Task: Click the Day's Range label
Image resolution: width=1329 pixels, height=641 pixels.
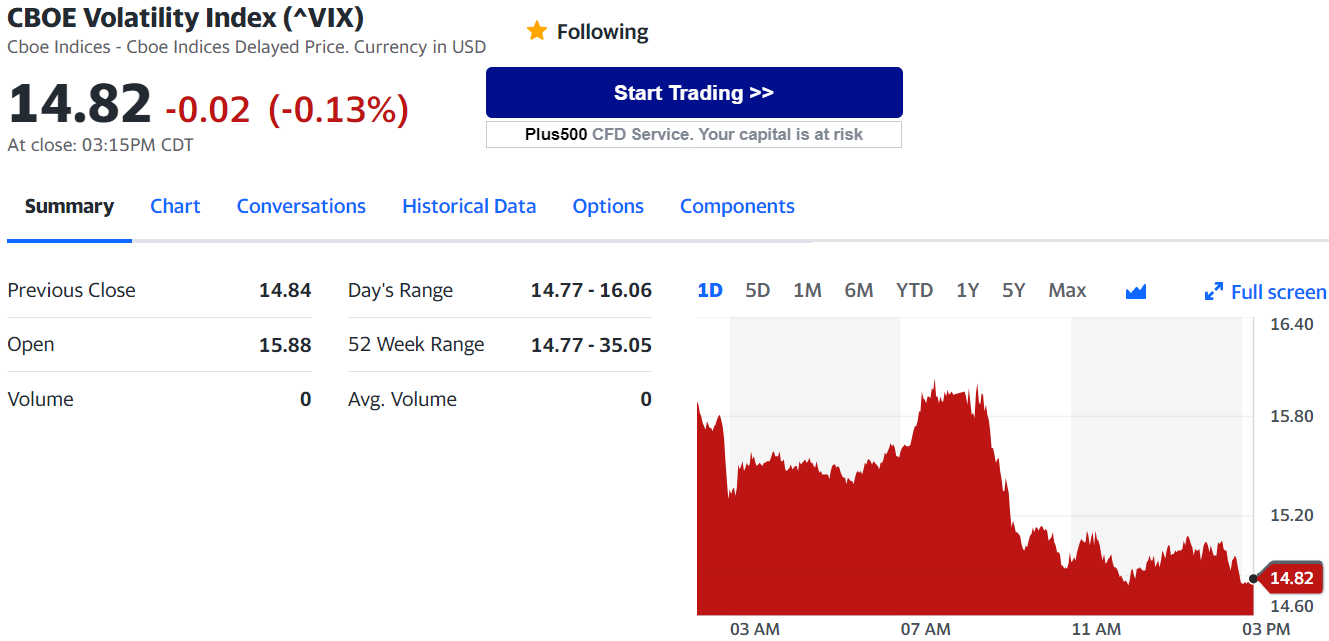Action: point(400,291)
